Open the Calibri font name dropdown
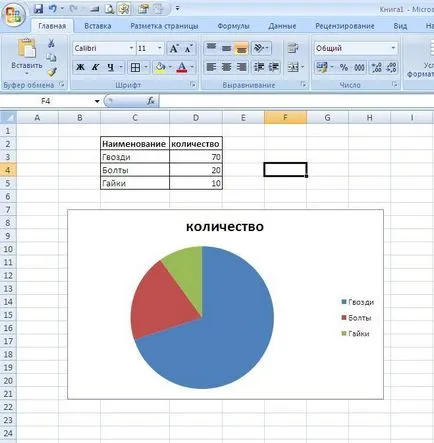 pyautogui.click(x=131, y=49)
